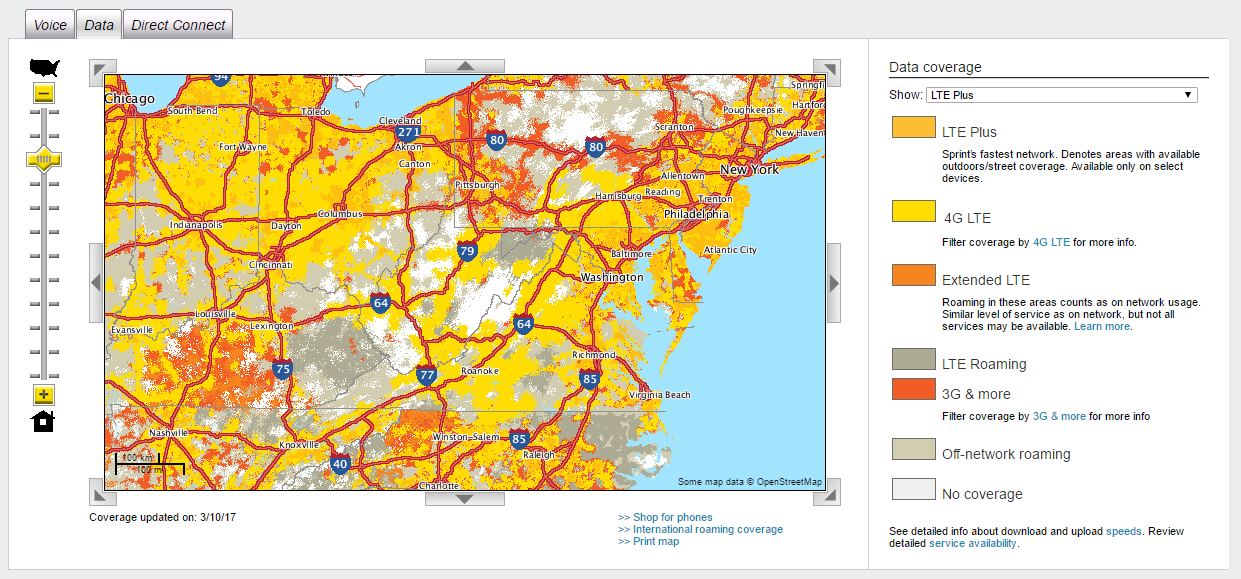Image resolution: width=1241 pixels, height=579 pixels.
Task: Pan map toward northeast corner arrow
Action: click(x=827, y=73)
